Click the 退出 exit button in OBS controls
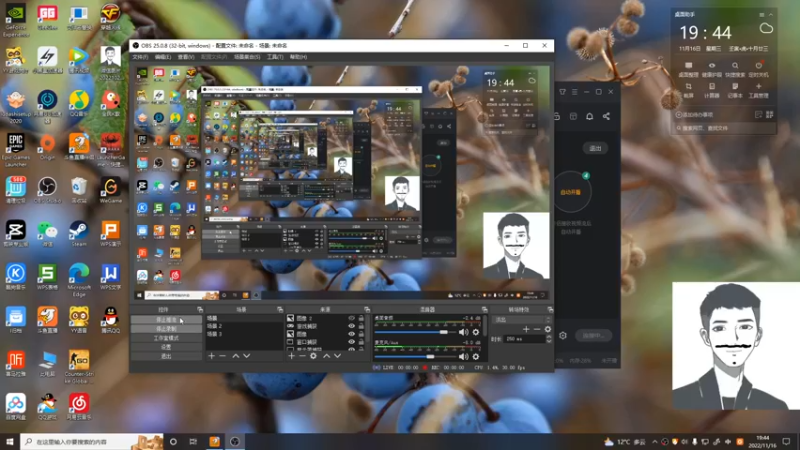This screenshot has width=800, height=450. coord(166,356)
